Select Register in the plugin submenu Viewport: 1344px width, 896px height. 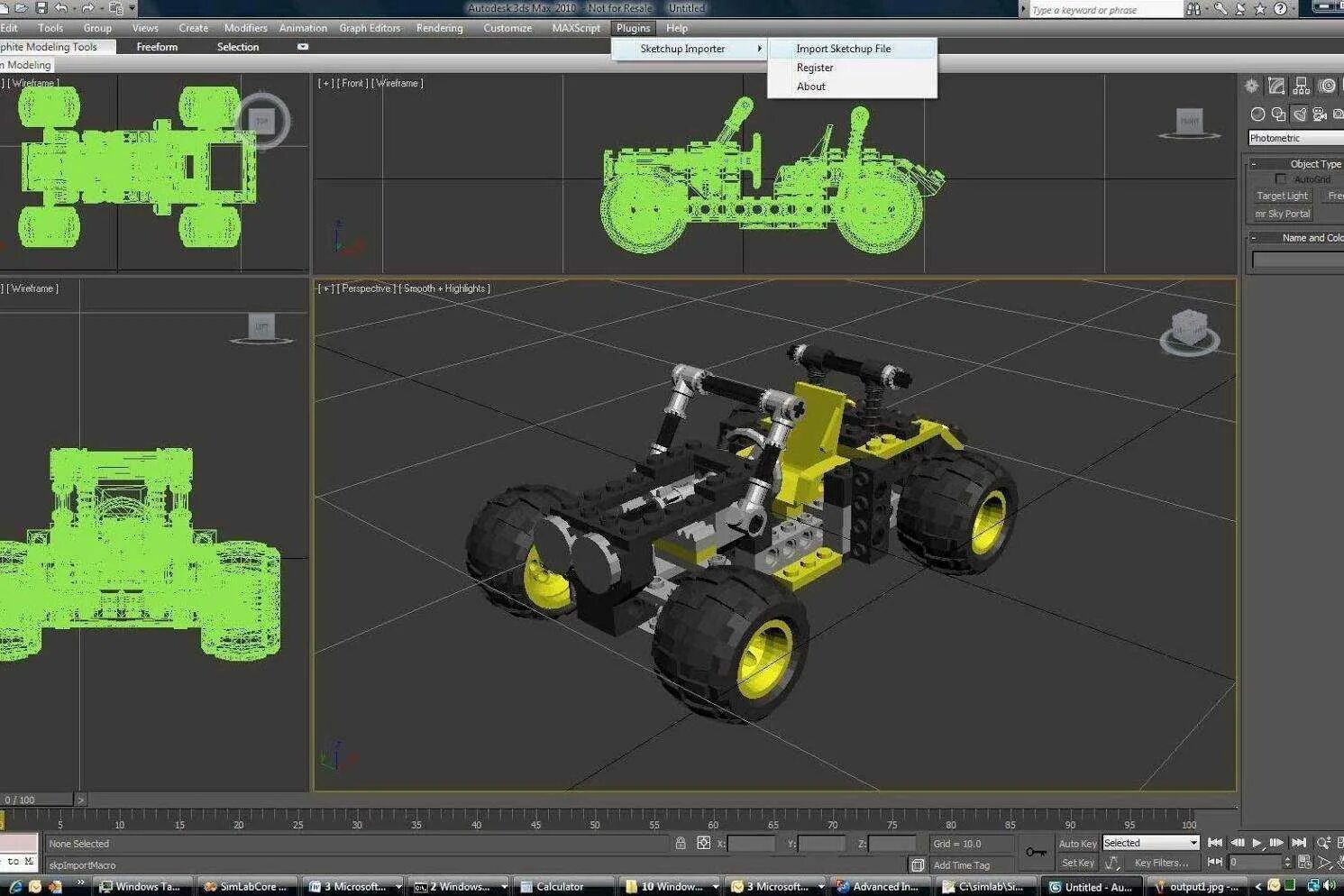point(853,68)
